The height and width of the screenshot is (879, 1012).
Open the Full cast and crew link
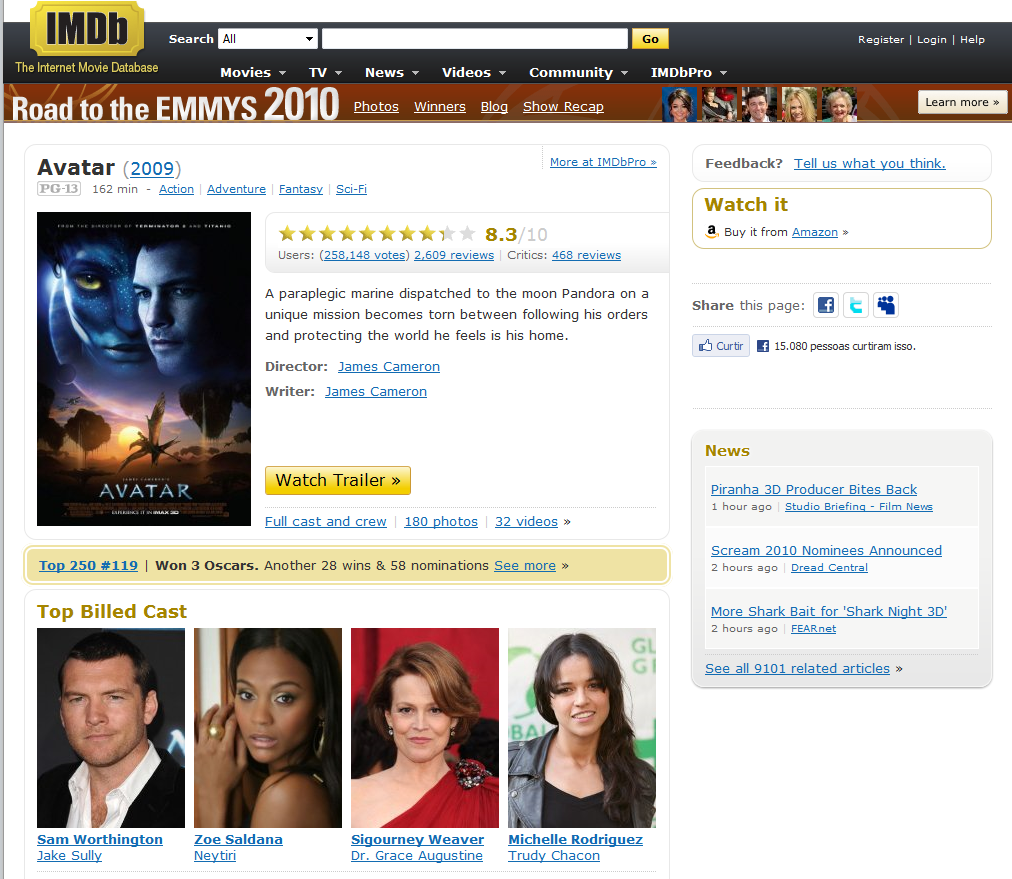point(325,521)
